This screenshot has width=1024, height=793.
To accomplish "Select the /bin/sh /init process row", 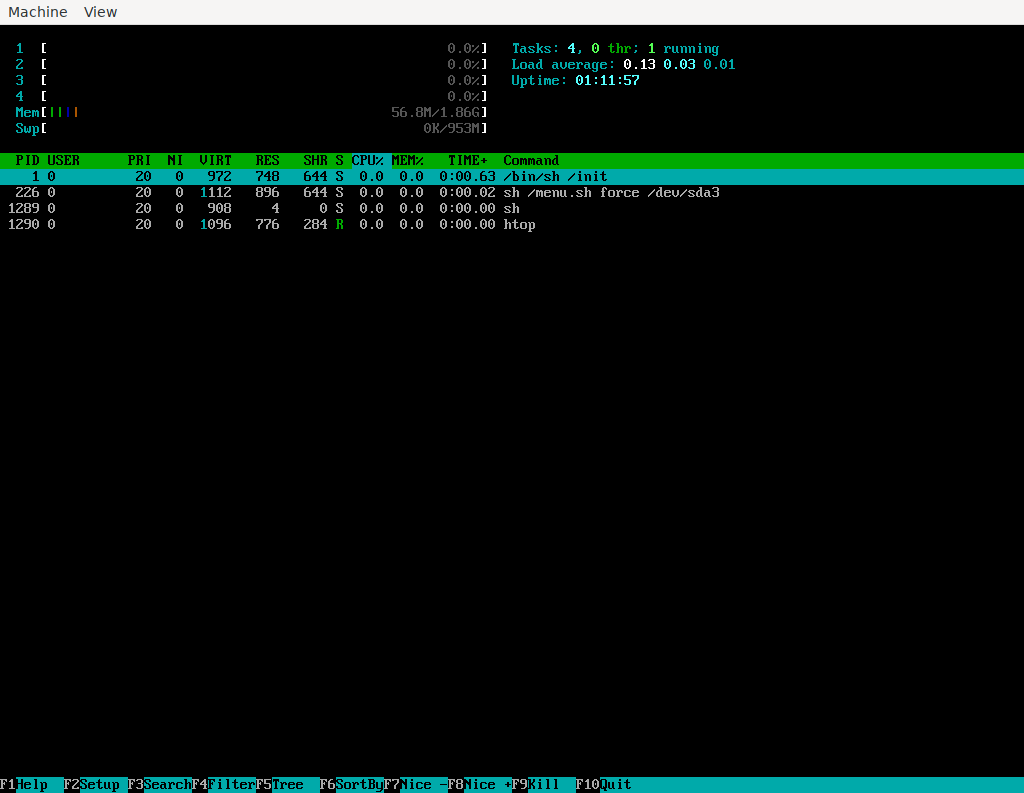I will pyautogui.click(x=512, y=176).
